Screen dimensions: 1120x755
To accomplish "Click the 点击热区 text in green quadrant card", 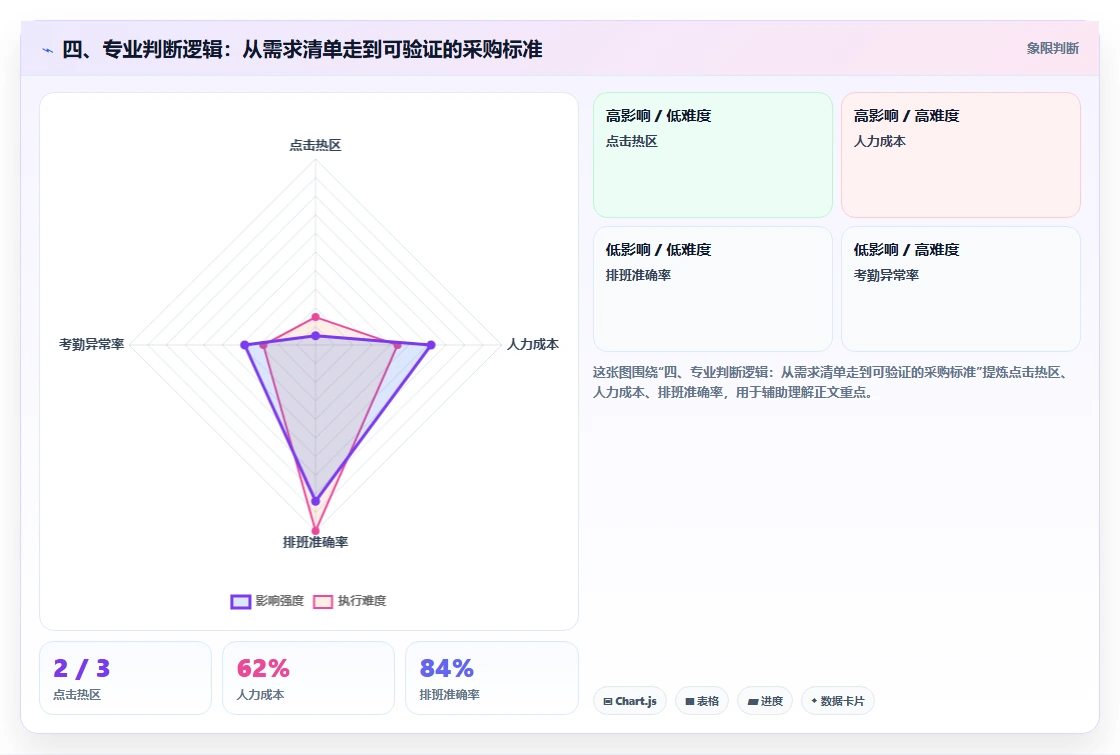I will point(631,141).
